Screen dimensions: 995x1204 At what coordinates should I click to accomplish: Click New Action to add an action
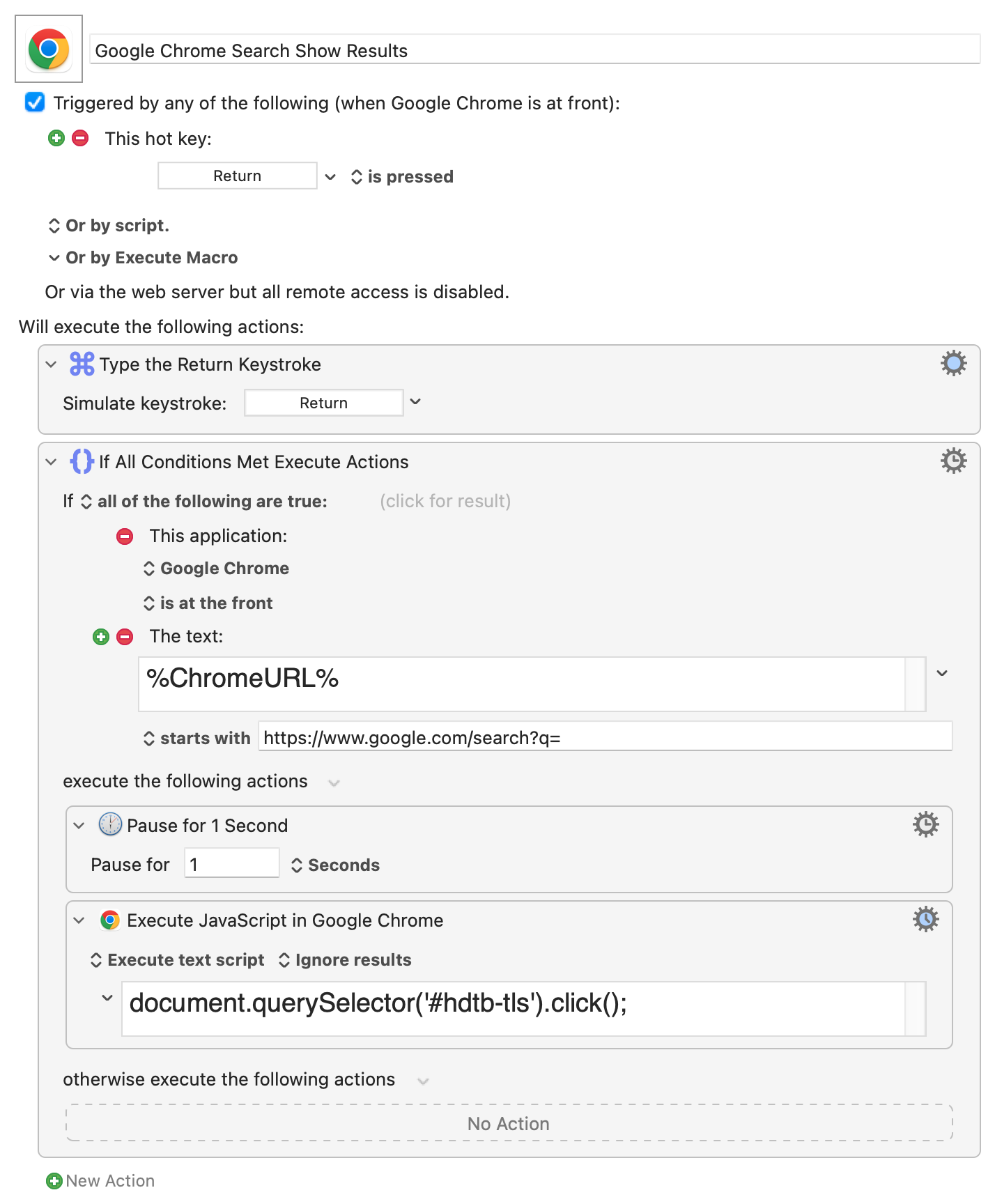[100, 1181]
